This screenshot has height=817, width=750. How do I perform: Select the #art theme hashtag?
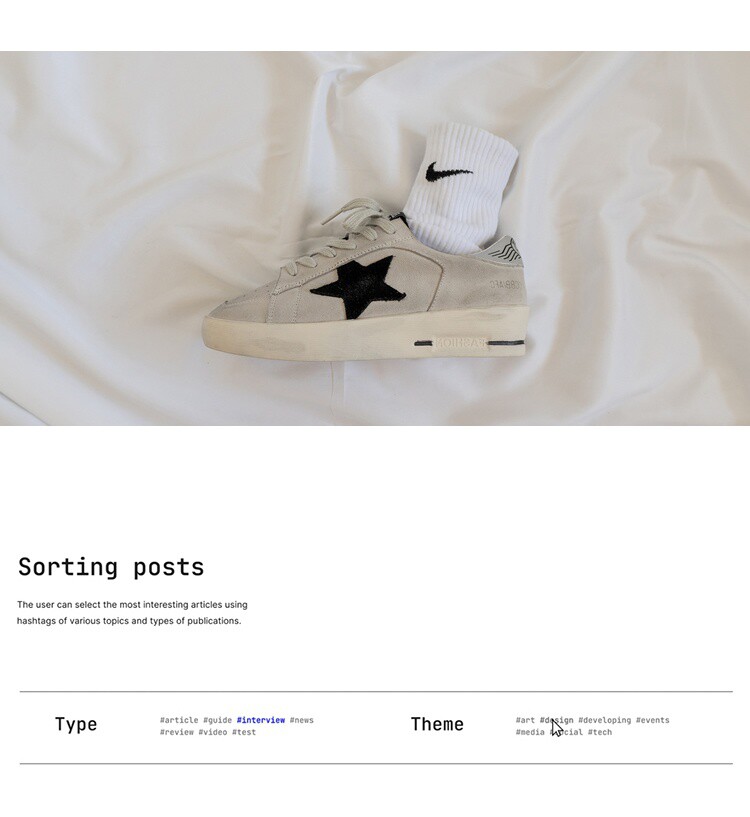(525, 720)
